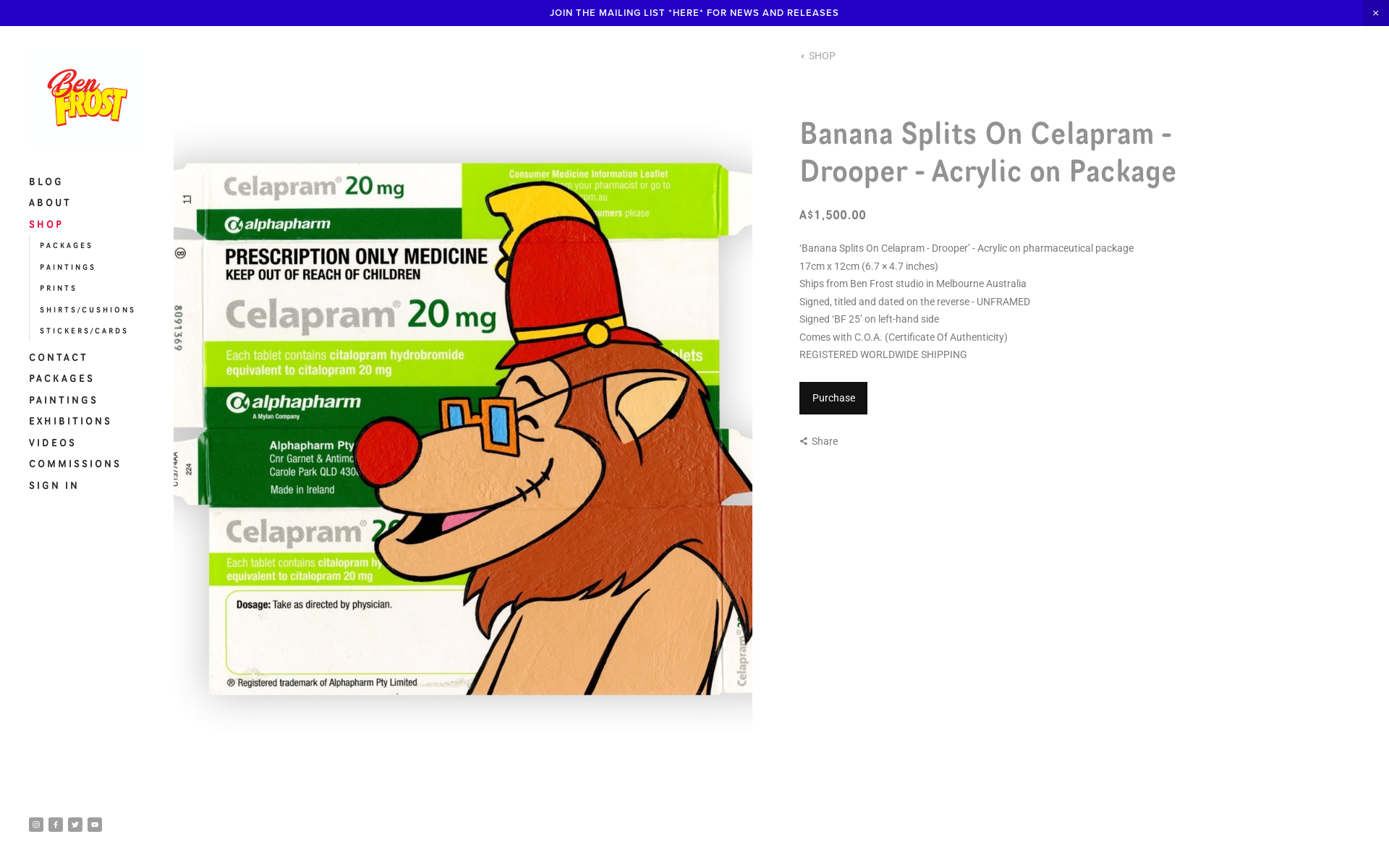Open the Facebook social icon
The height and width of the screenshot is (868, 1389).
point(56,825)
